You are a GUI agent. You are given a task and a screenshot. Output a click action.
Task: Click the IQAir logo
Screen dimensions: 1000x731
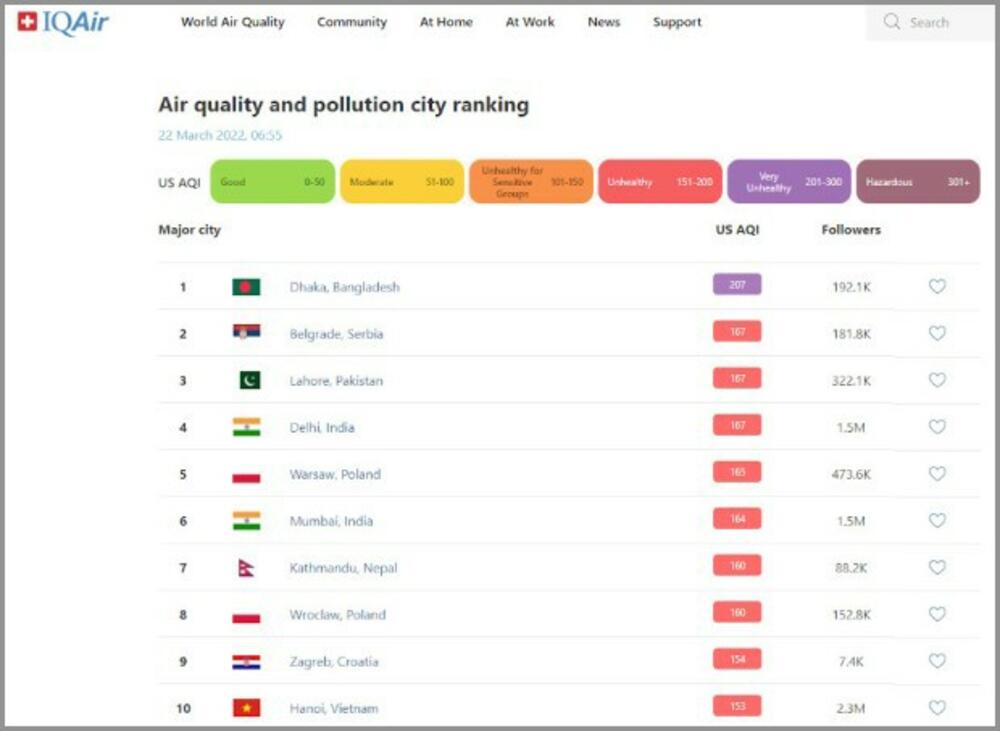click(63, 22)
